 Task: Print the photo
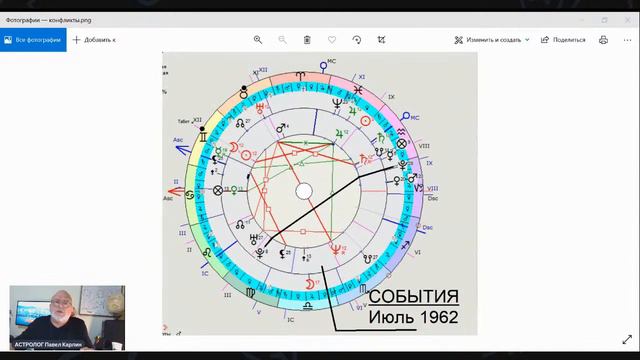tap(603, 40)
